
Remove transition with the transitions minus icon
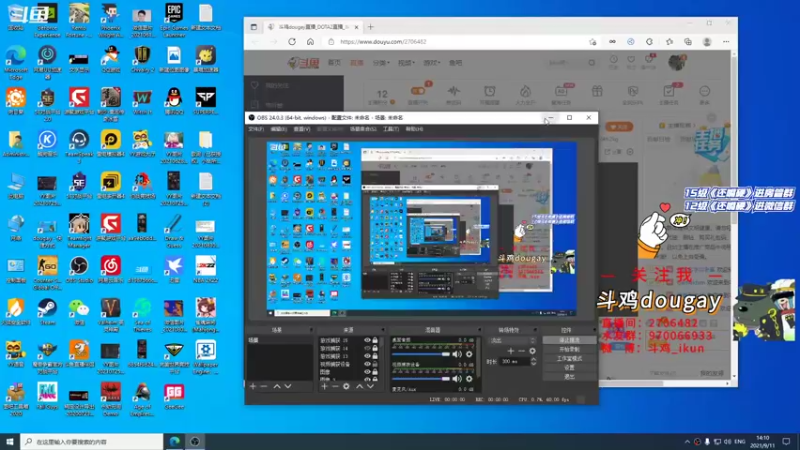click(521, 351)
